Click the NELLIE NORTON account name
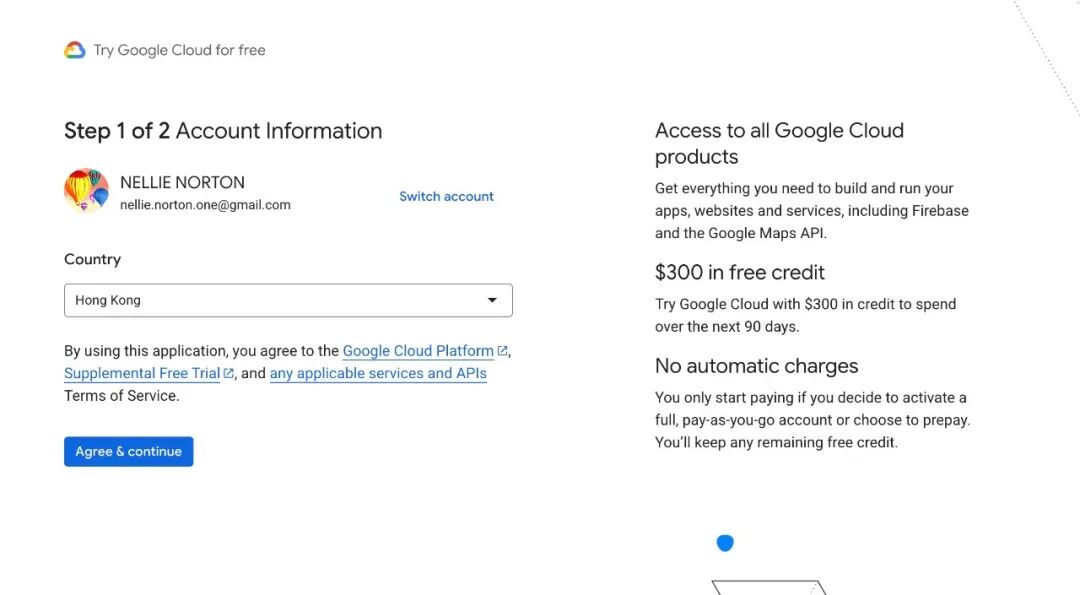Viewport: 1080px width, 595px height. pos(182,182)
